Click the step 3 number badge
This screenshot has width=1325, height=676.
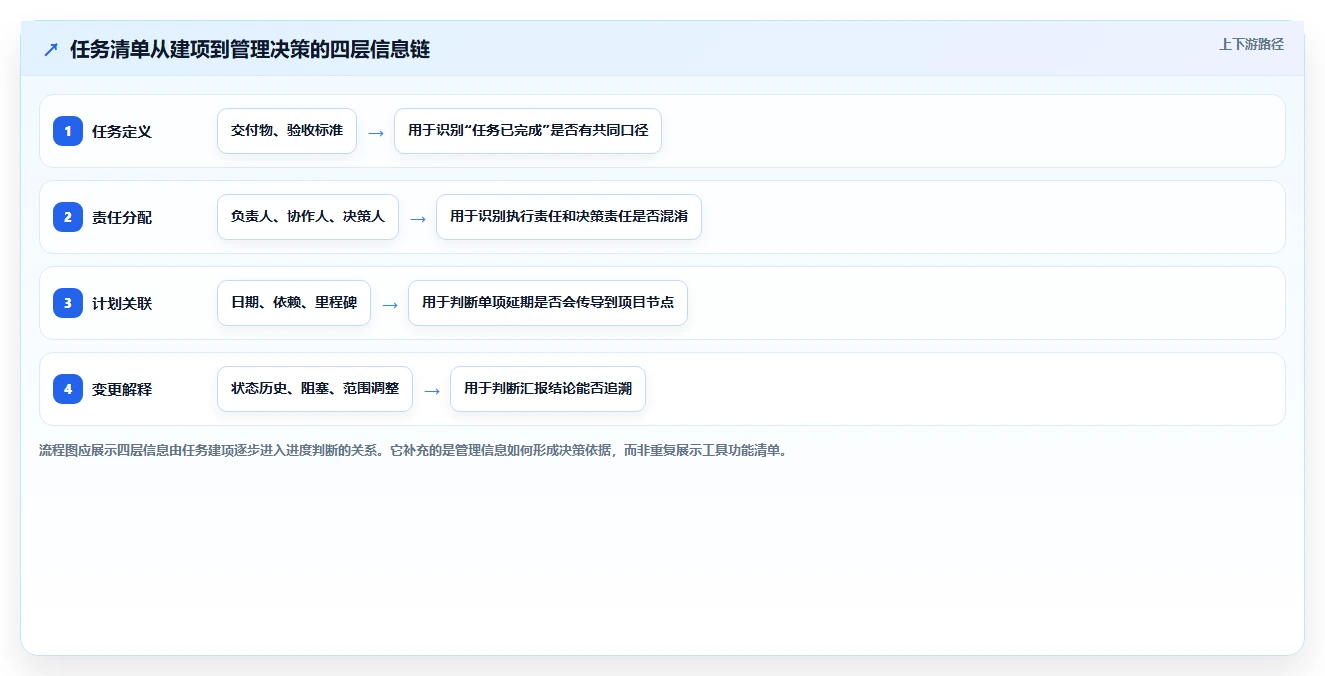(68, 303)
